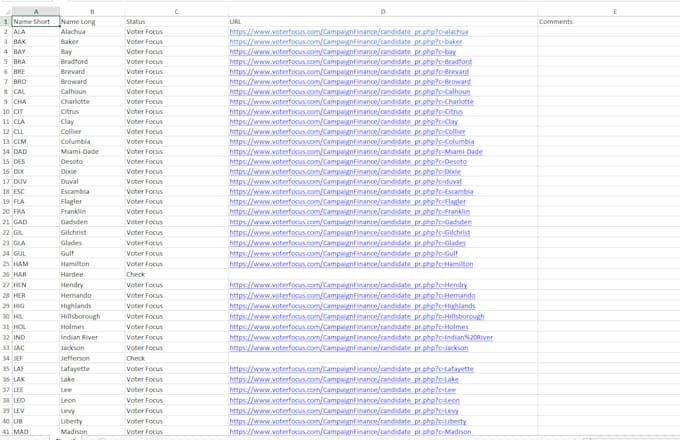Image resolution: width=680 pixels, height=440 pixels.
Task: Select the 'DAD' short name cell
Action: coord(36,152)
